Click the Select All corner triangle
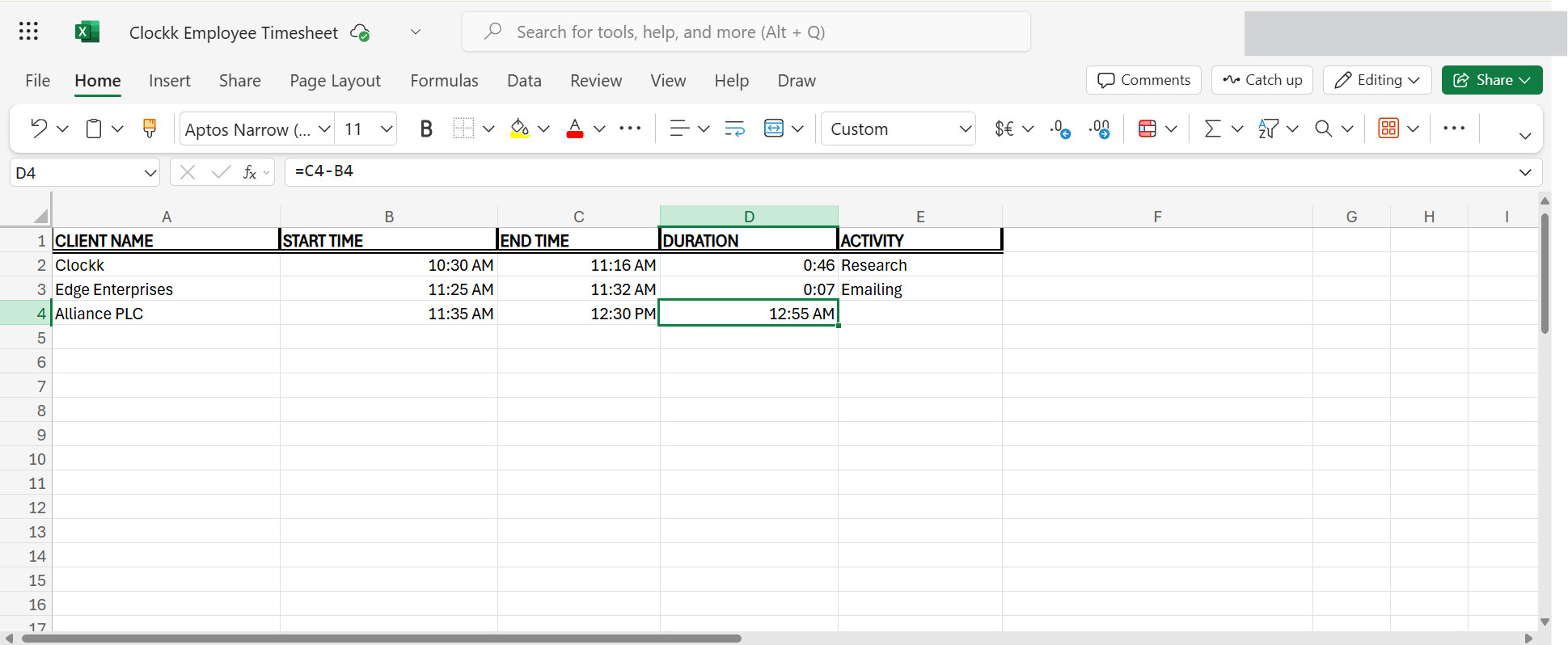Viewport: 1568px width, 645px height. pos(40,216)
